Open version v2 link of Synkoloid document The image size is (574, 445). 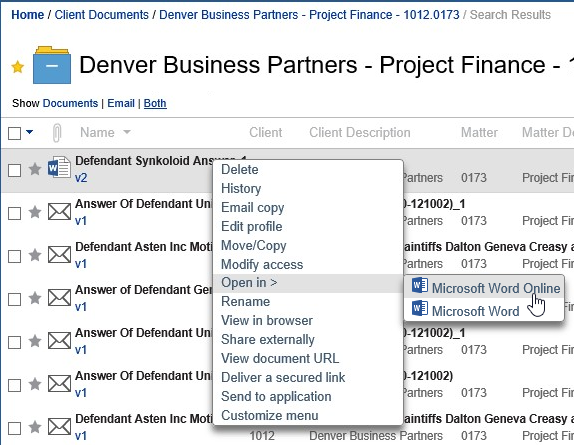tap(81, 178)
